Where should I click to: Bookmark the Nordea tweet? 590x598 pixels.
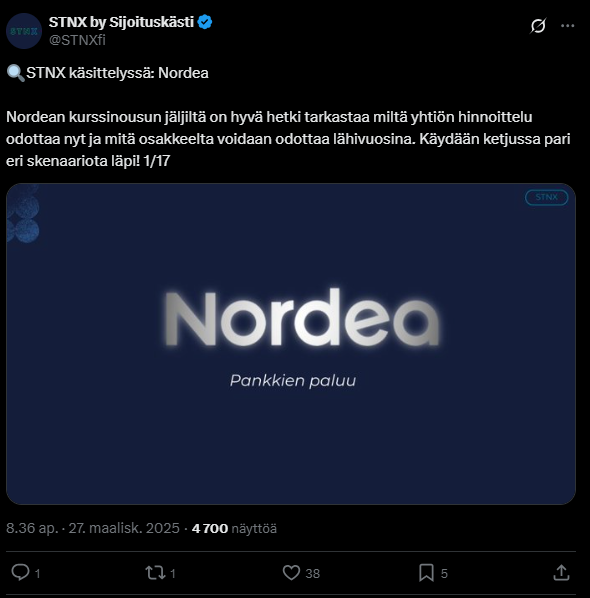(x=426, y=573)
